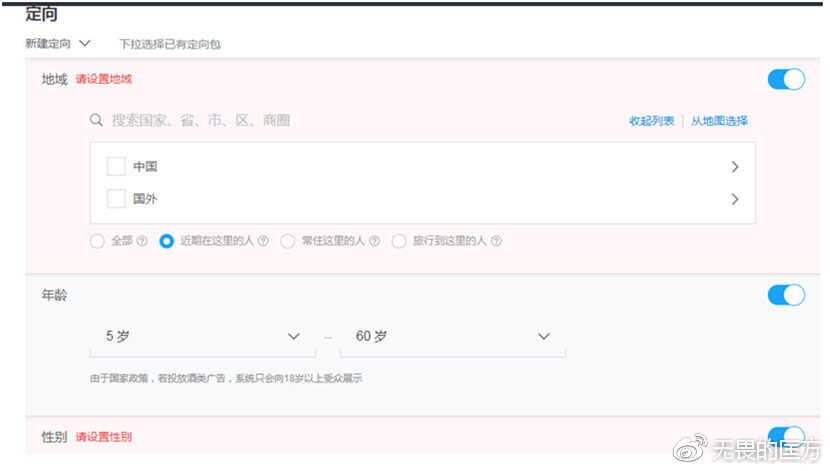Click the 定向 heading
This screenshot has width=830, height=471.
coord(41,14)
